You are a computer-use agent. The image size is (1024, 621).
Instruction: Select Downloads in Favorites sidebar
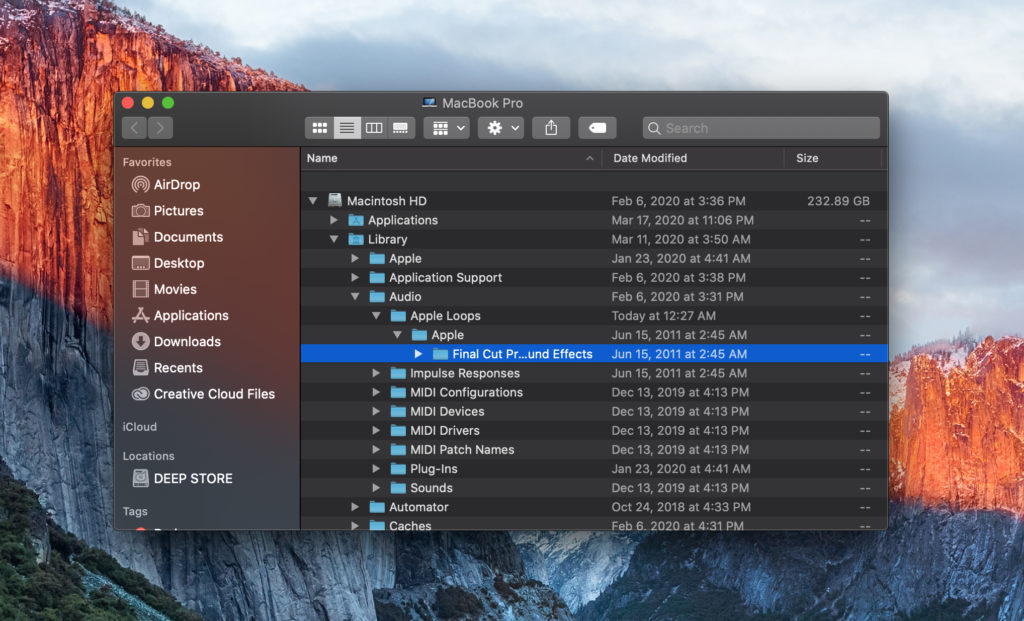[187, 342]
